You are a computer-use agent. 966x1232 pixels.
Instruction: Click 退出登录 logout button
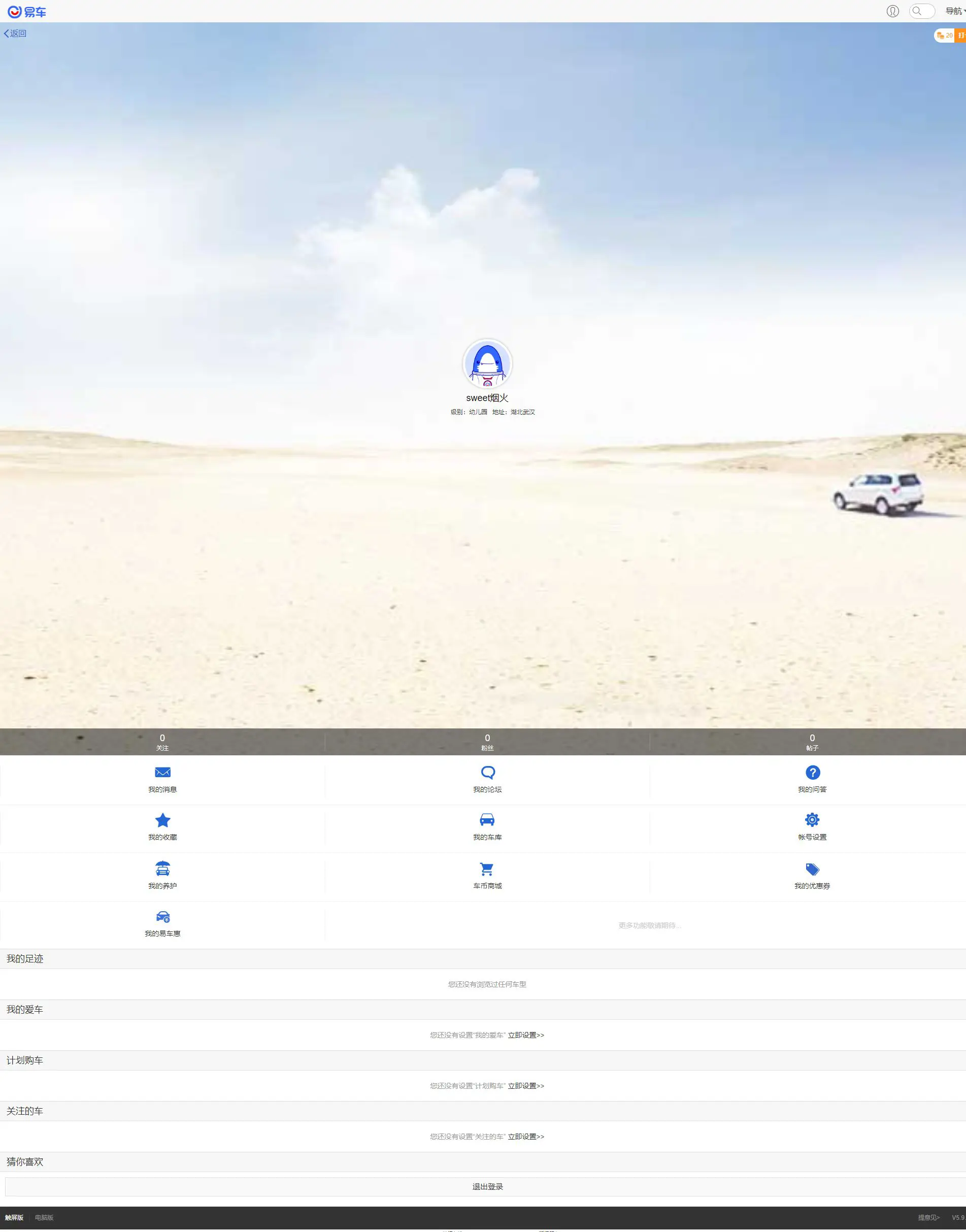point(487,1186)
